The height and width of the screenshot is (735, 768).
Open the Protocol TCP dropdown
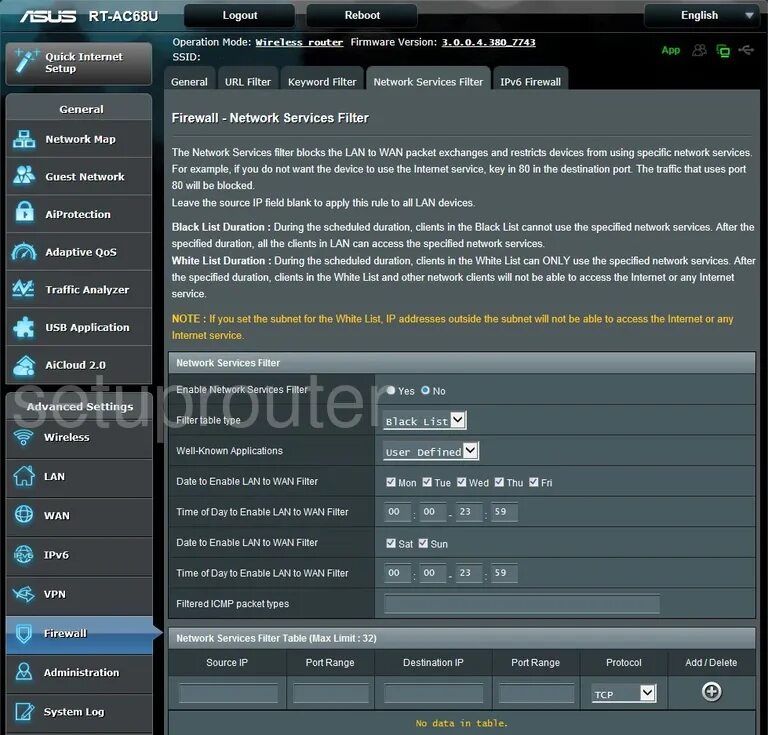623,693
